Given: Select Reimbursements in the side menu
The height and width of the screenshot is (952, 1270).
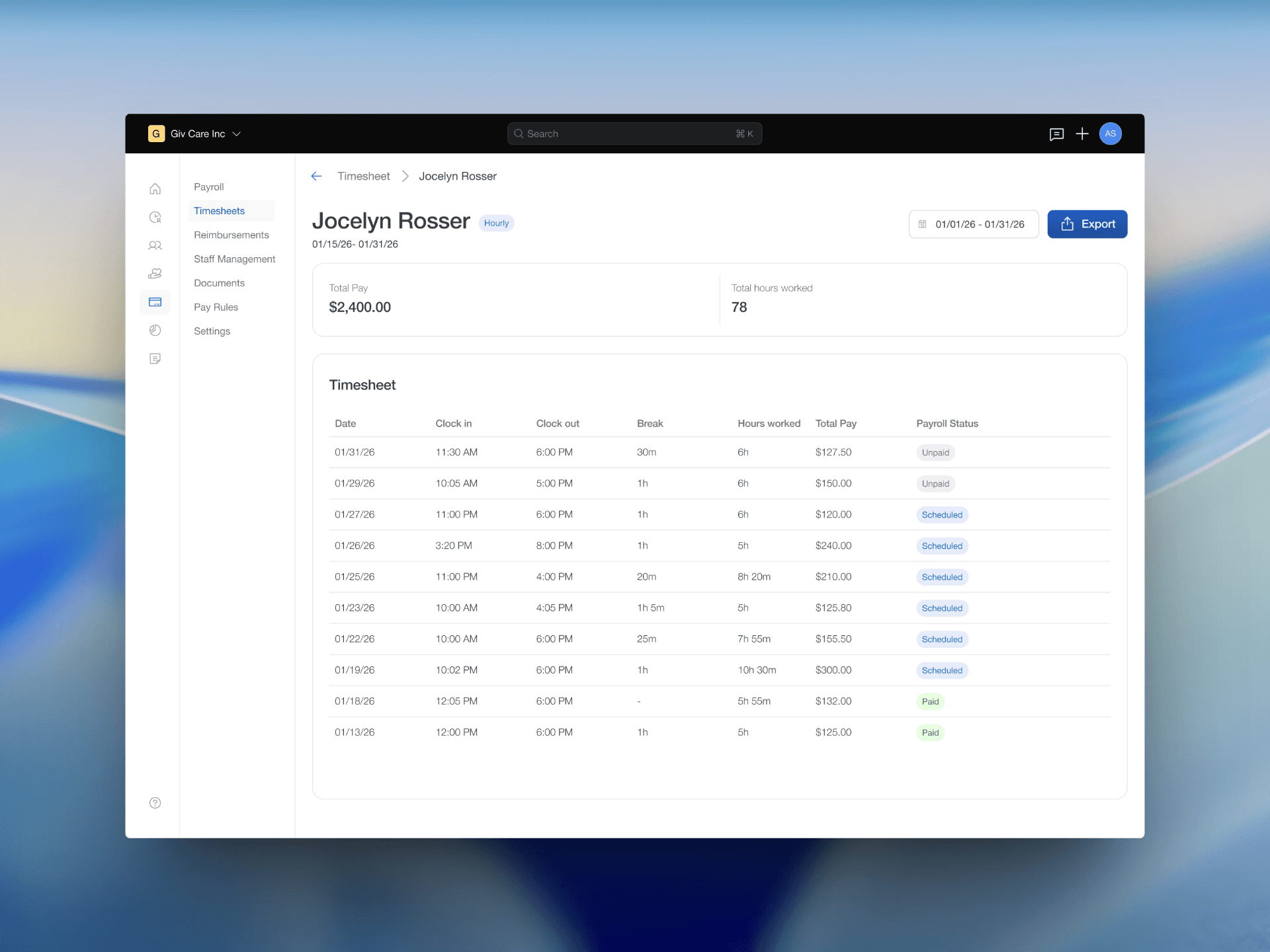Looking at the screenshot, I should [232, 235].
